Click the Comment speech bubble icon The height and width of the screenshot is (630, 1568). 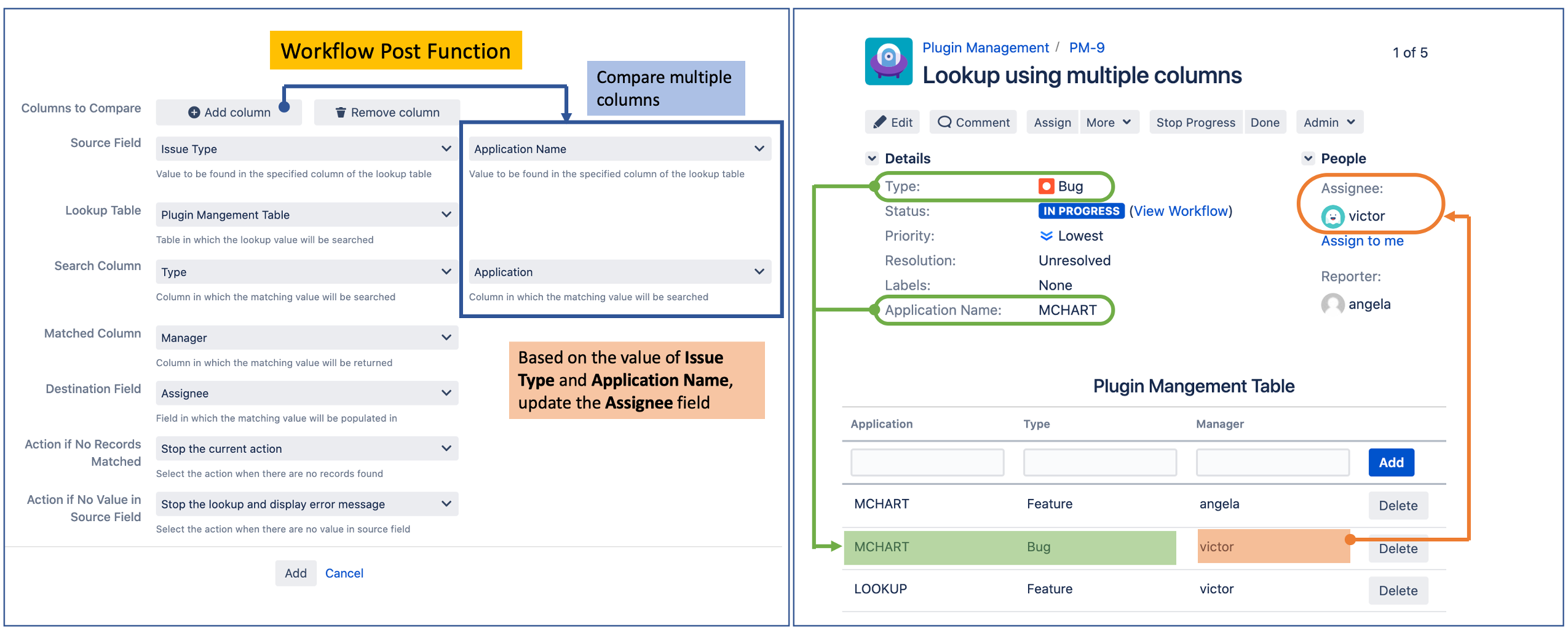[945, 122]
